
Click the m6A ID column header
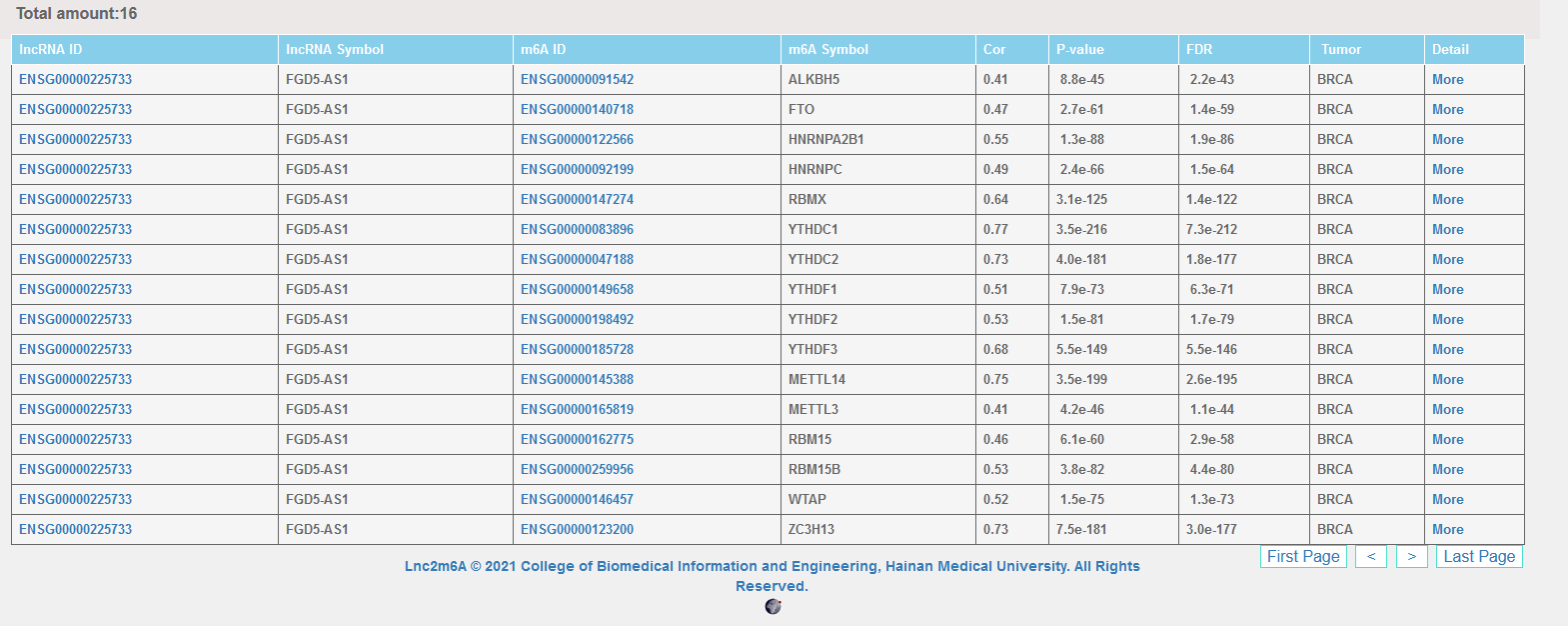(x=647, y=49)
